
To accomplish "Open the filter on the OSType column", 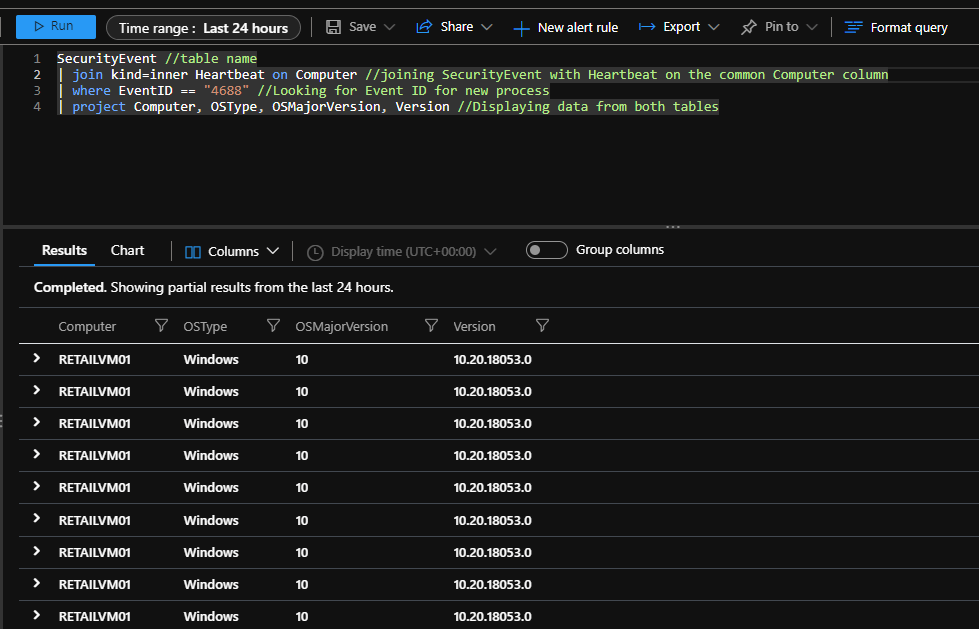I will [273, 326].
